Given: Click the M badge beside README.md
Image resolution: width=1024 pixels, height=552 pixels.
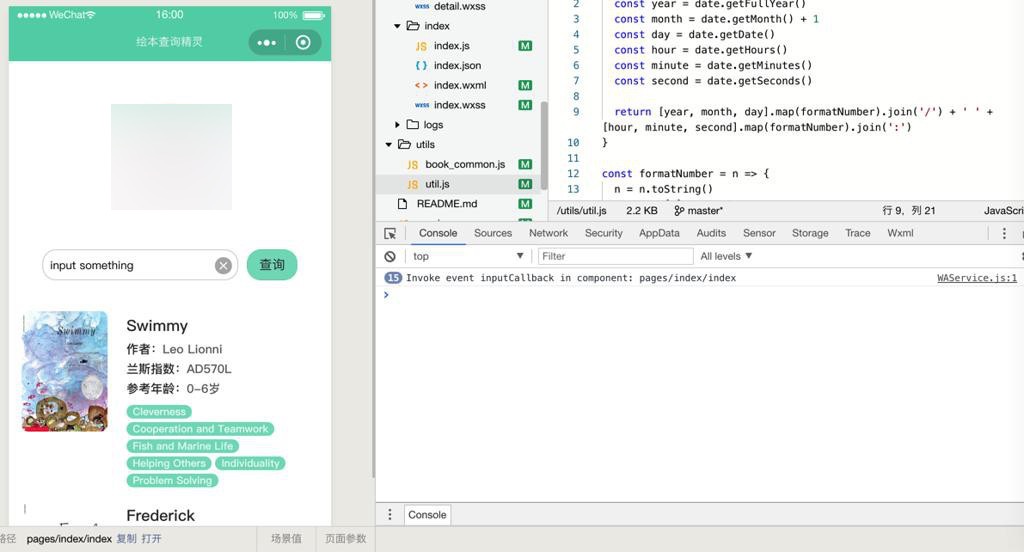Looking at the screenshot, I should (x=525, y=204).
